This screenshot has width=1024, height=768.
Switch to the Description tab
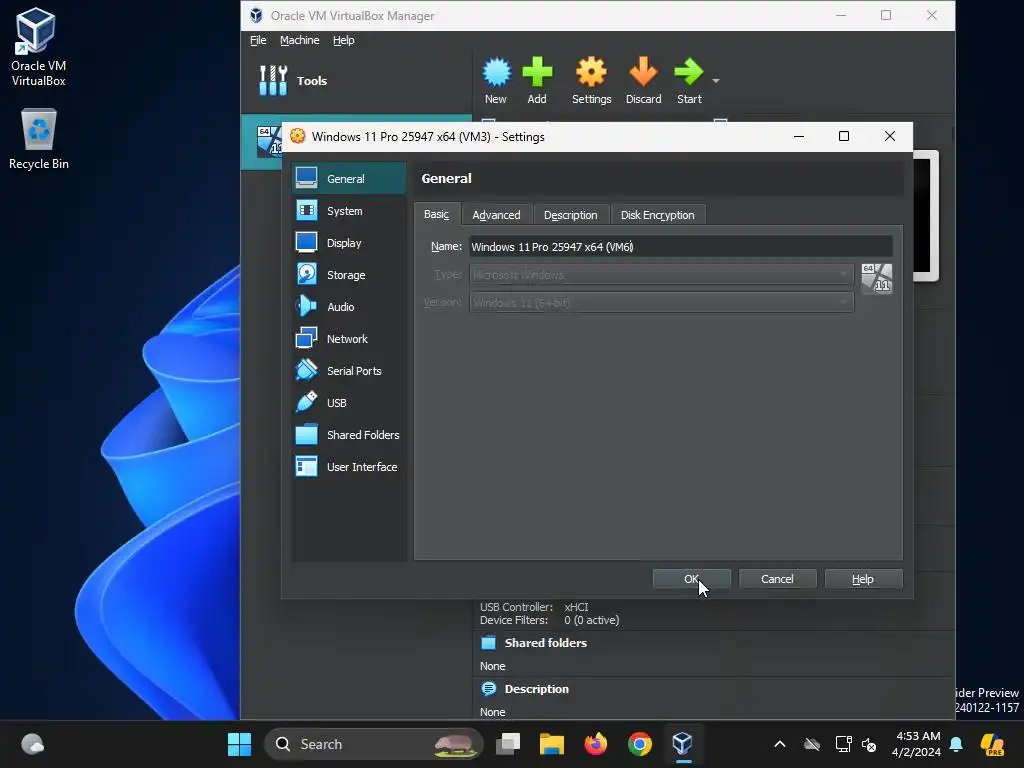point(571,215)
